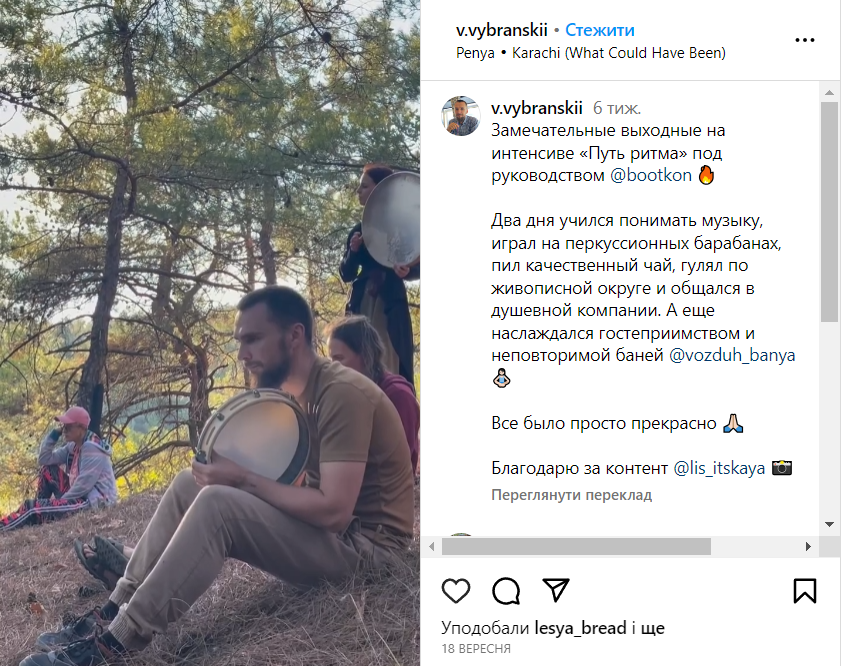Click the up arrow of vertical scrollbar
Screen dimensions: 843x666
click(x=830, y=92)
